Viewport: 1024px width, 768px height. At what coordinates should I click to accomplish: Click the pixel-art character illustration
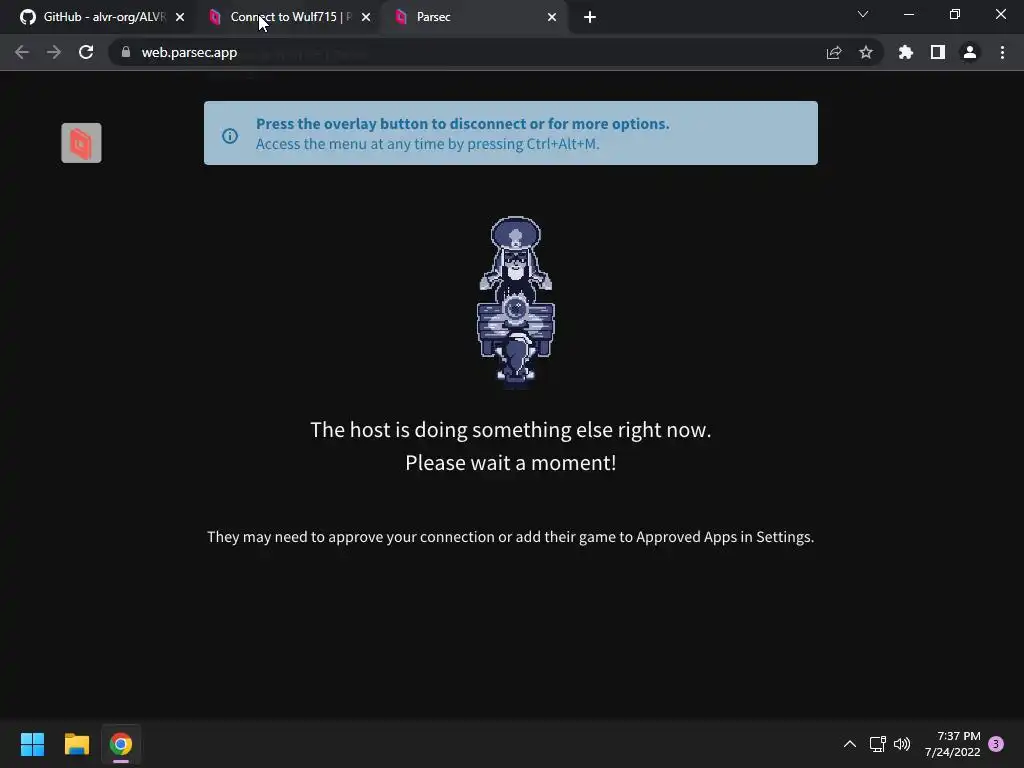[x=516, y=302]
